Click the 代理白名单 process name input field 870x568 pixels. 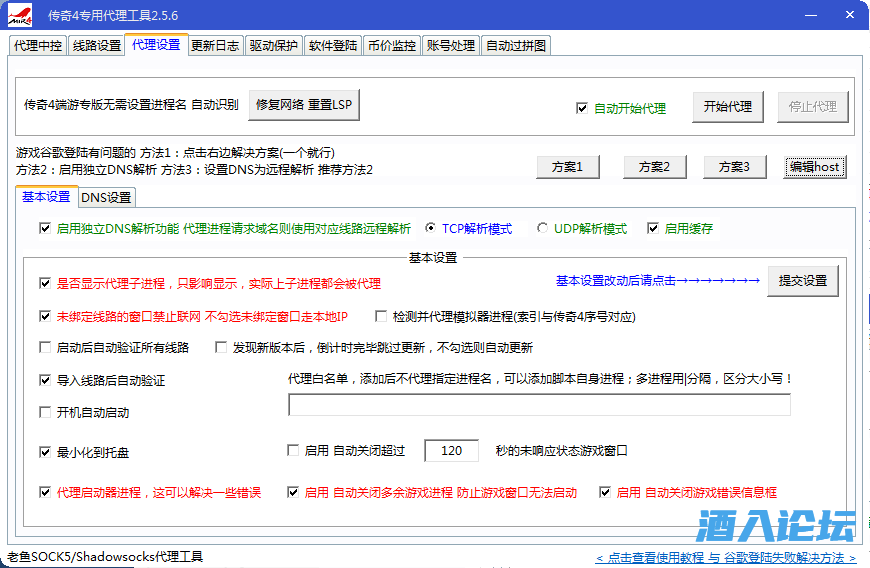pyautogui.click(x=539, y=405)
